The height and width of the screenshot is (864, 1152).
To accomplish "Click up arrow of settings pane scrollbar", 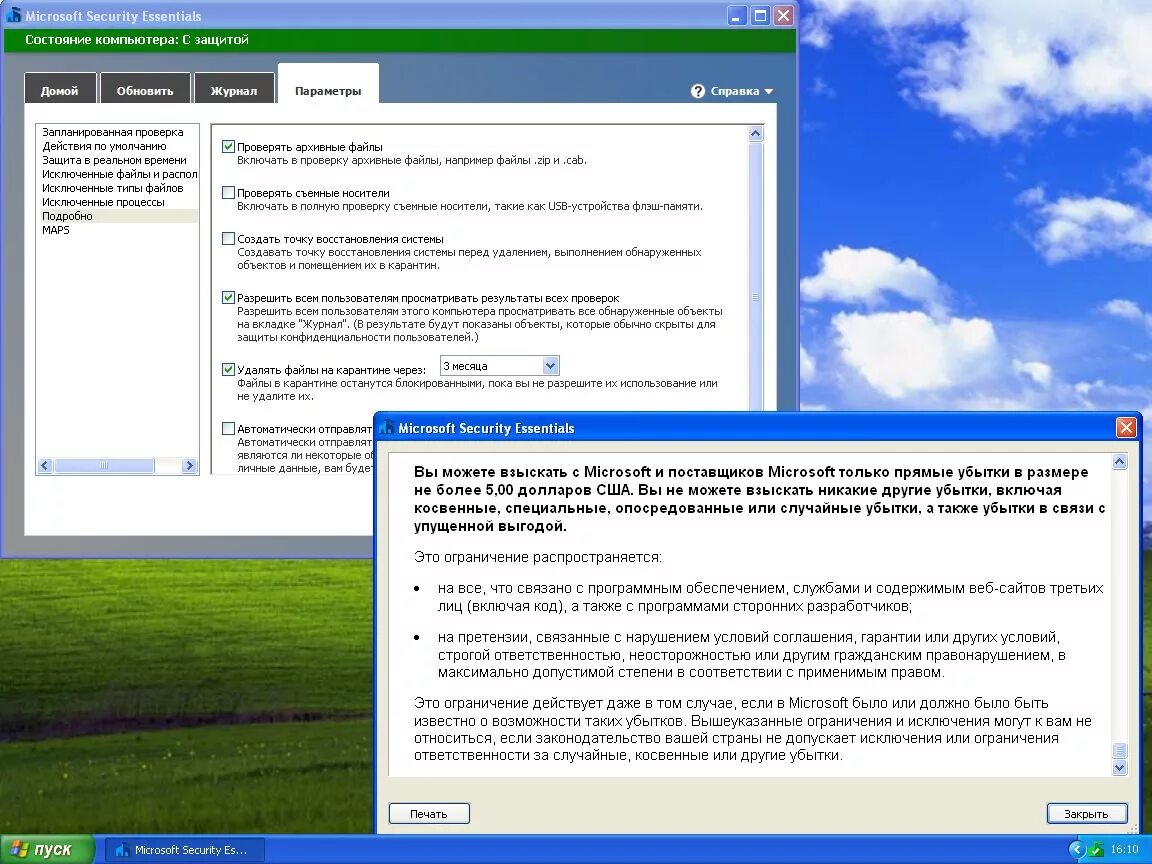I will (755, 134).
